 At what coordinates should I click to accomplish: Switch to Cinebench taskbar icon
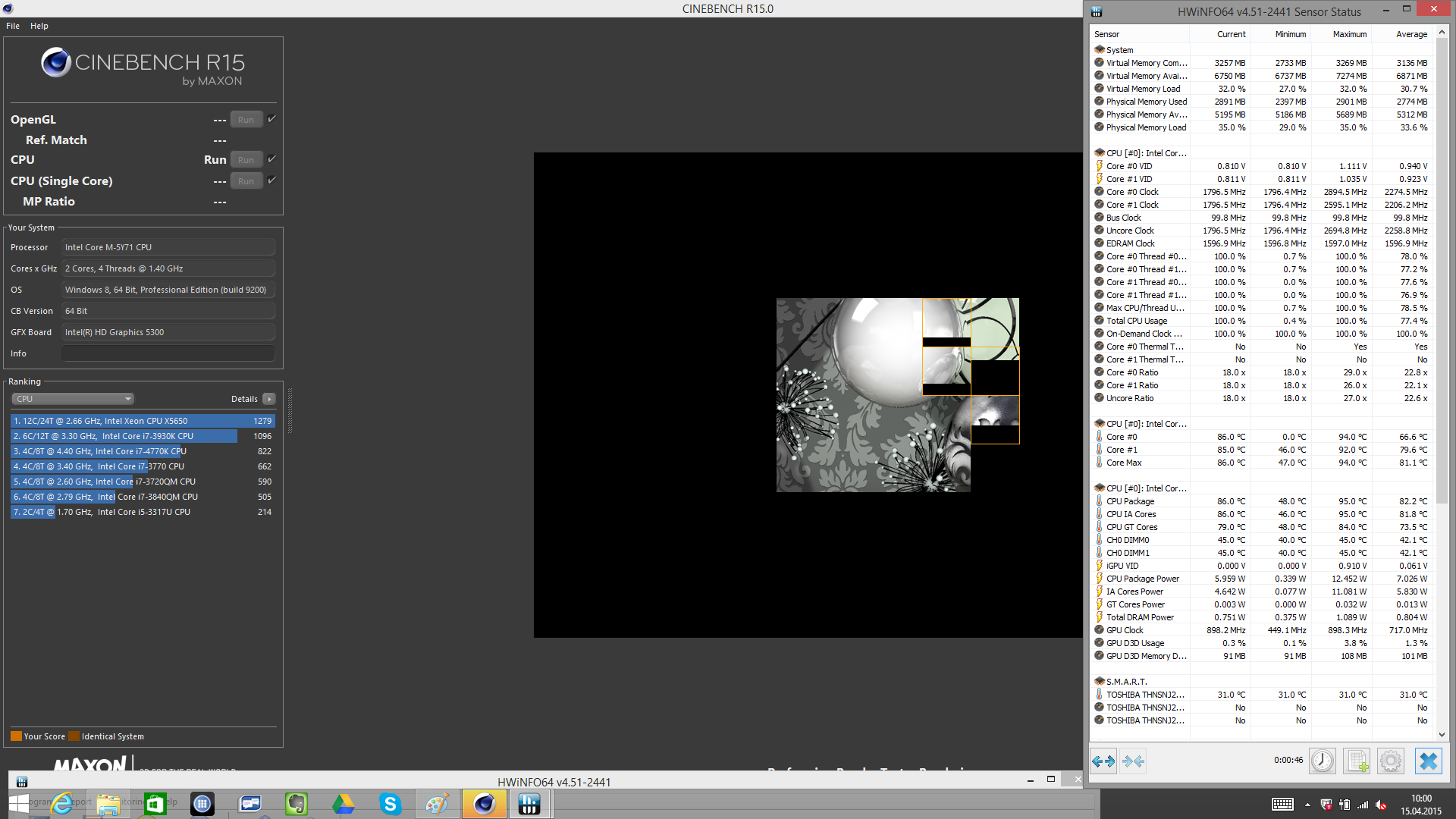(x=484, y=804)
